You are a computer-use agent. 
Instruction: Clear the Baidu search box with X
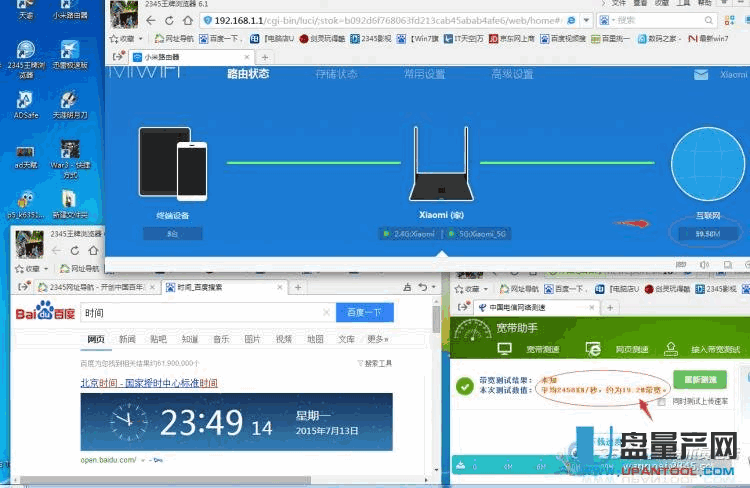[x=323, y=313]
